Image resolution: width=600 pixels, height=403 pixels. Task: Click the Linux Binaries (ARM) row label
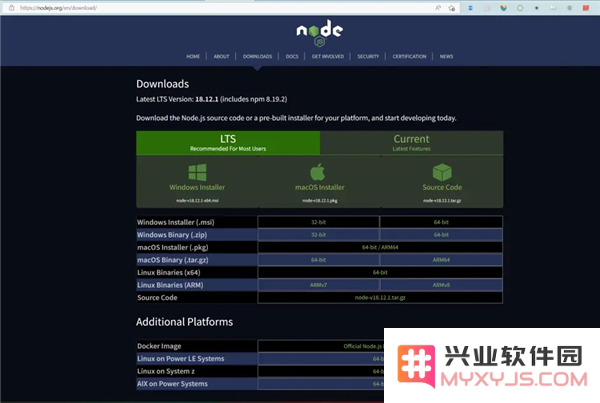pos(170,285)
